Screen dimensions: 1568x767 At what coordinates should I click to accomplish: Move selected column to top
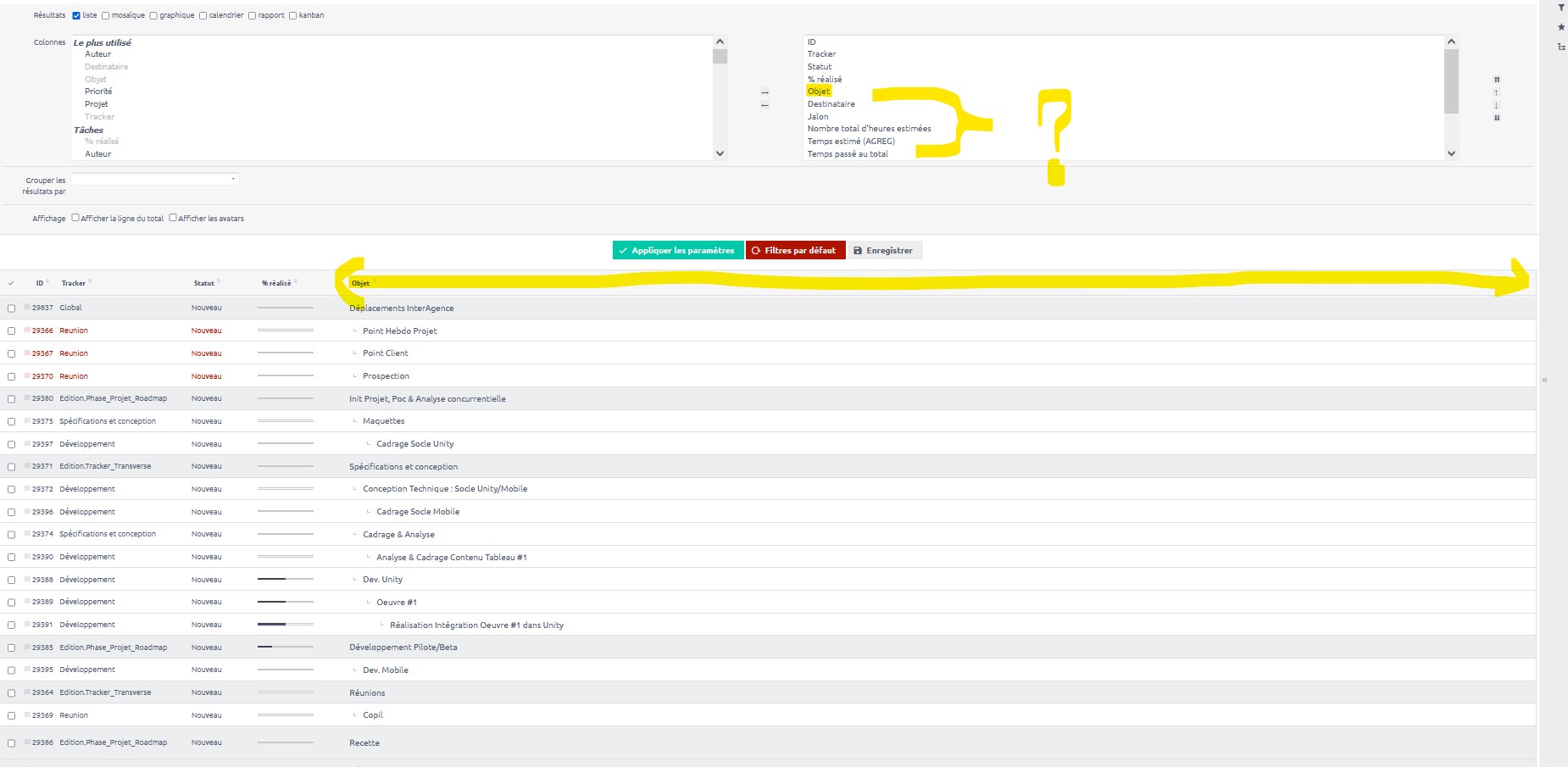coord(1497,80)
